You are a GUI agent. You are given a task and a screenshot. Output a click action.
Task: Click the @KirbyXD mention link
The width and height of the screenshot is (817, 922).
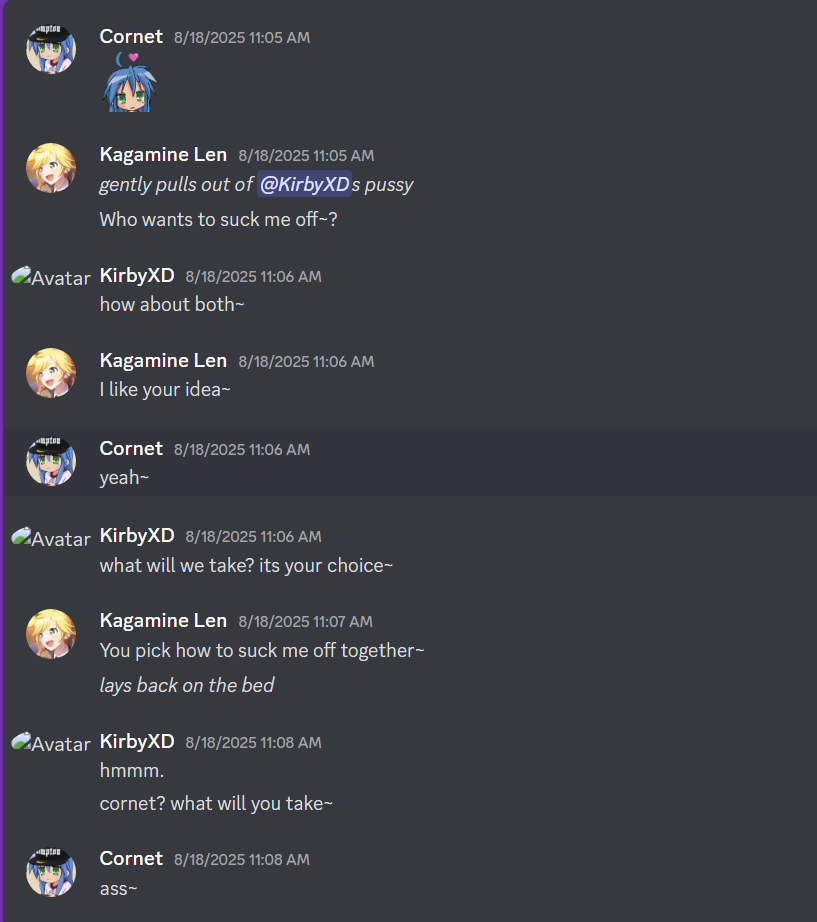coord(305,184)
